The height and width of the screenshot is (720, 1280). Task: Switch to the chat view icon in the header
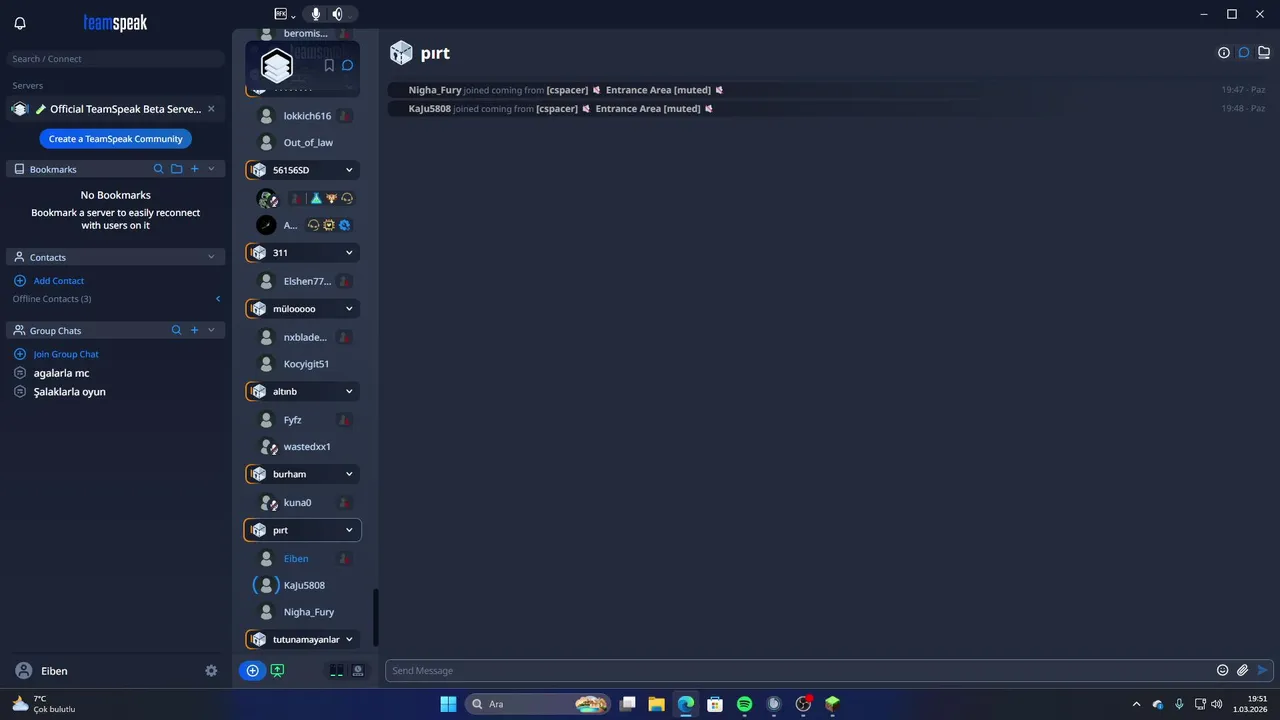point(1244,53)
